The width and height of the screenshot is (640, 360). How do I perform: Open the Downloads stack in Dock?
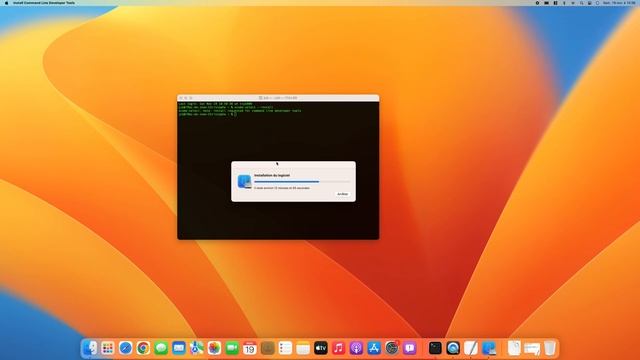point(532,348)
